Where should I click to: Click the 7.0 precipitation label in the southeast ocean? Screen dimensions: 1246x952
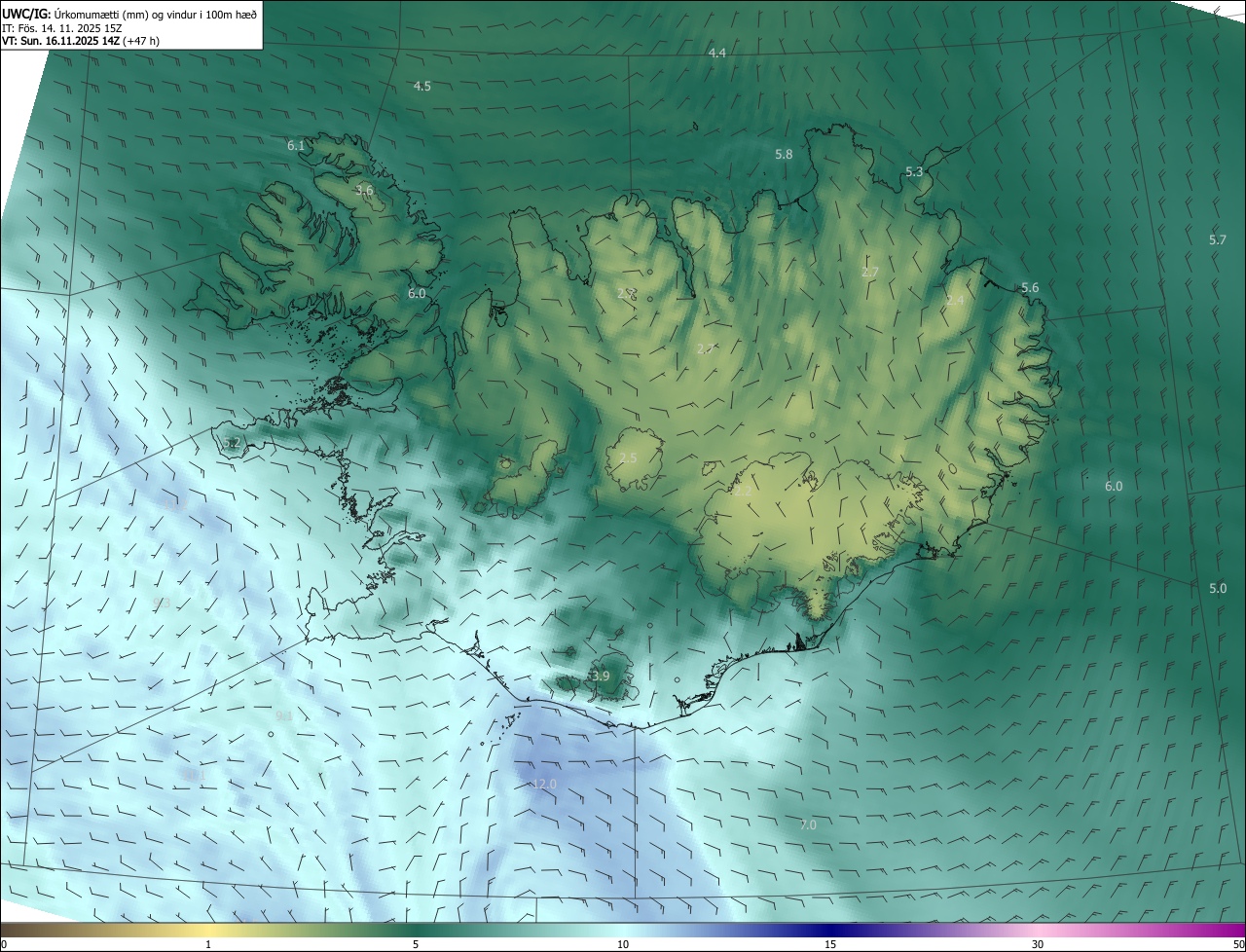808,824
